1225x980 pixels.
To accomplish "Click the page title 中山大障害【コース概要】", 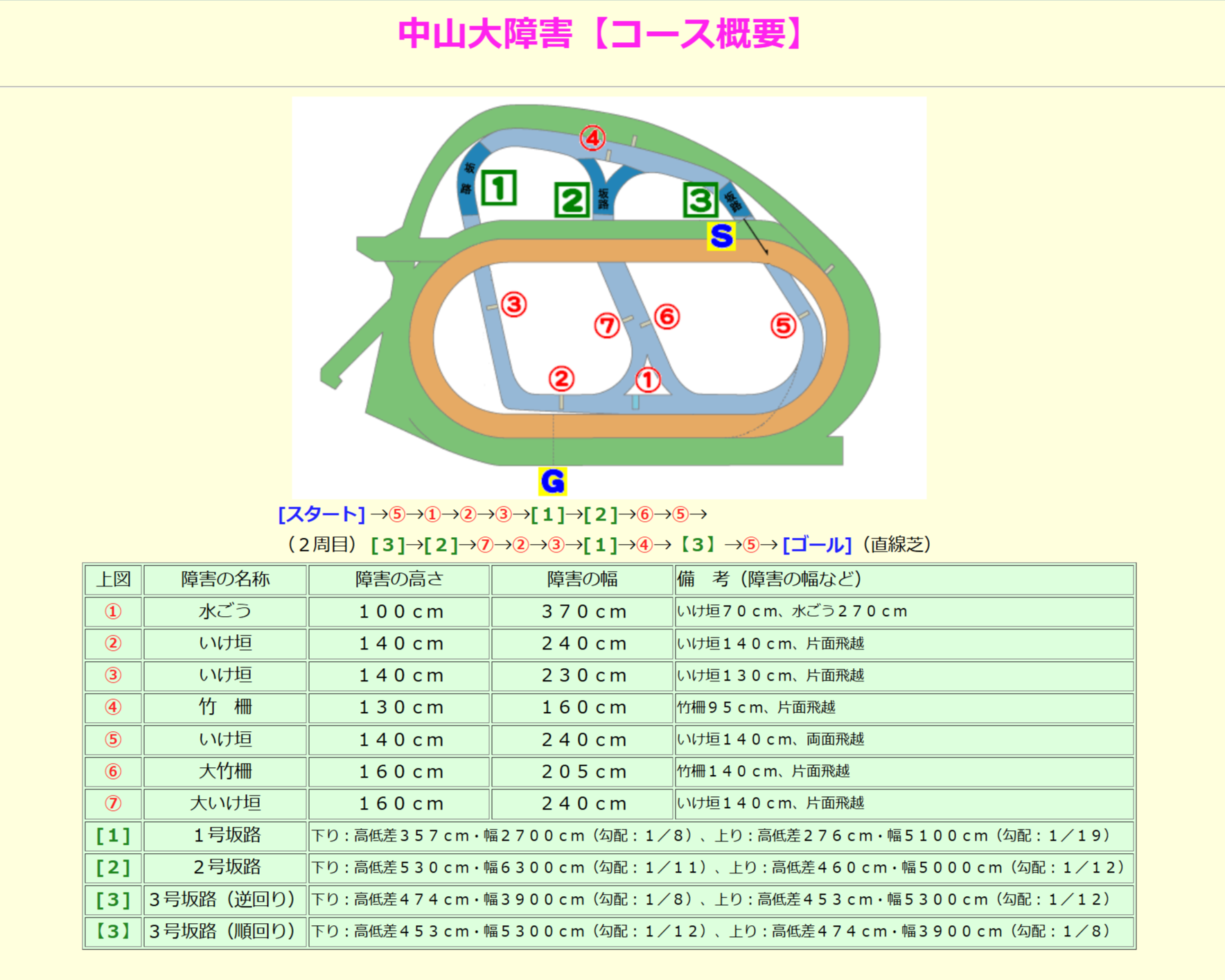I will [603, 33].
